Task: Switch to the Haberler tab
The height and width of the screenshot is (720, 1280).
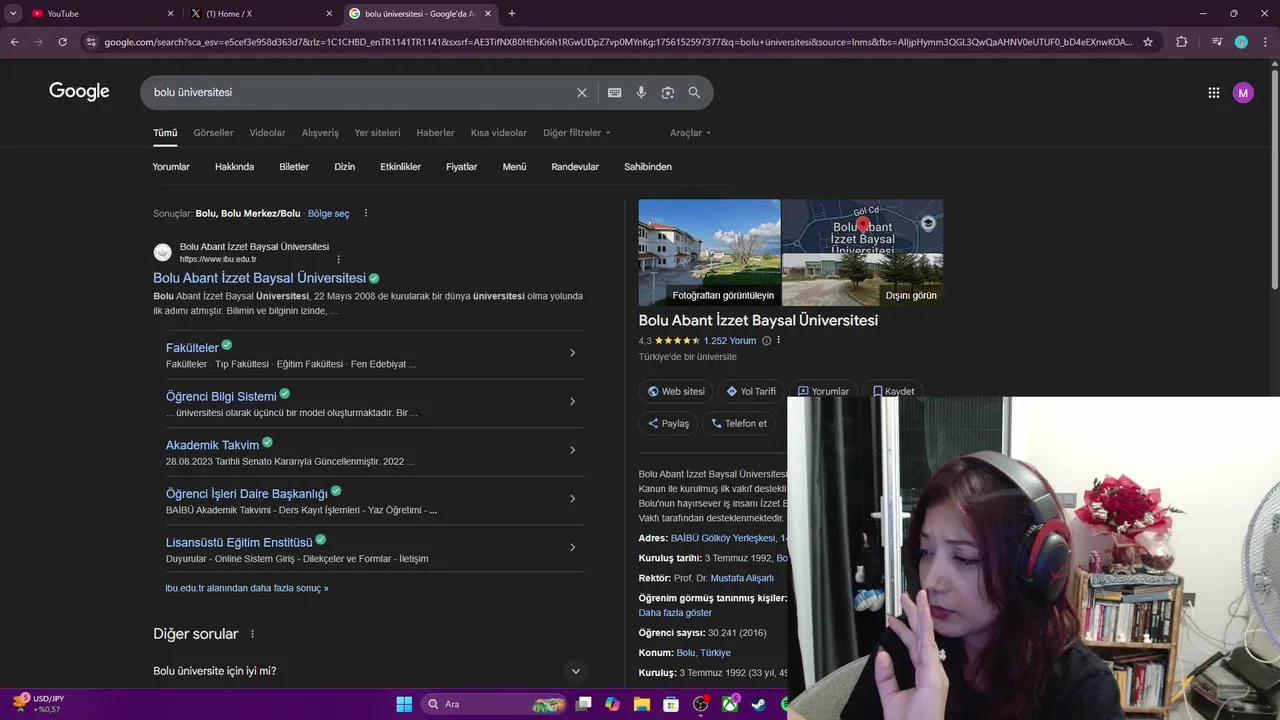Action: (x=435, y=132)
